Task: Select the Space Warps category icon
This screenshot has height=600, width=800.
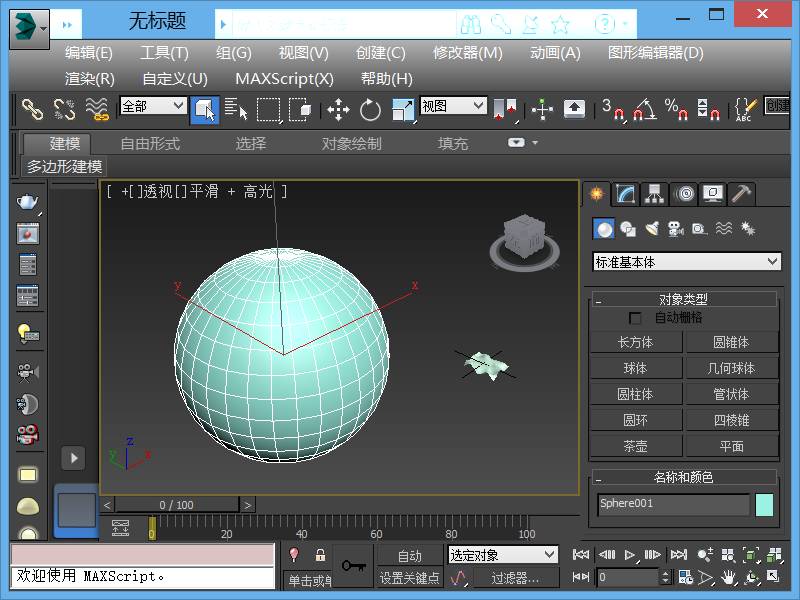Action: point(724,229)
